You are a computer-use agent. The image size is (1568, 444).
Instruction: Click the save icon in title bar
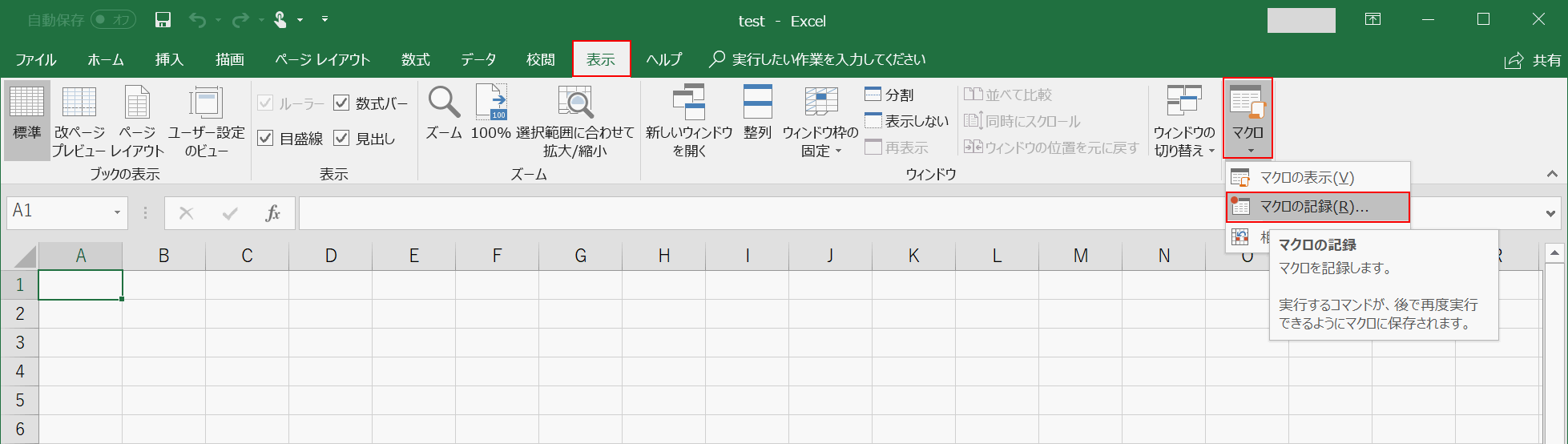point(163,20)
